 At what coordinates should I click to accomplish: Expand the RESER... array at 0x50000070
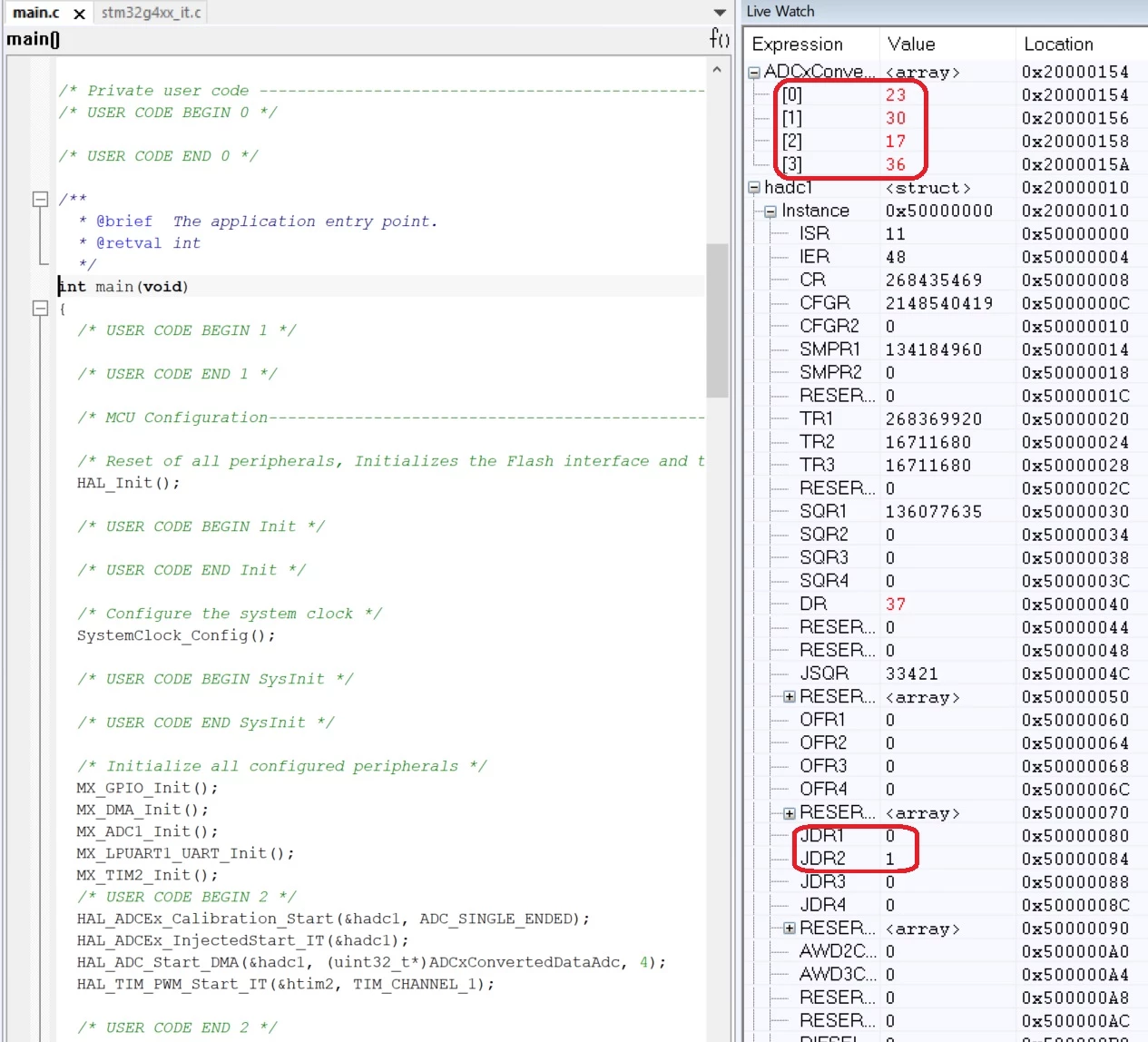click(790, 813)
